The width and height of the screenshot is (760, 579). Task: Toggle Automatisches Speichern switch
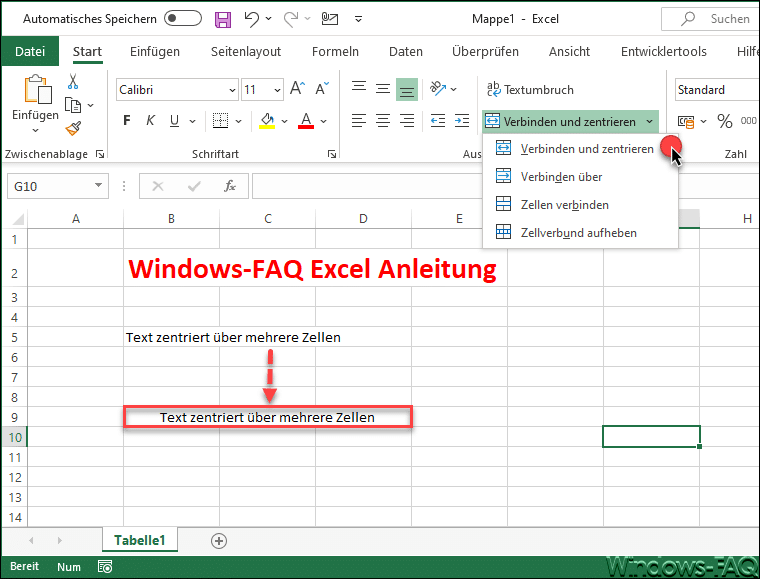click(x=183, y=18)
